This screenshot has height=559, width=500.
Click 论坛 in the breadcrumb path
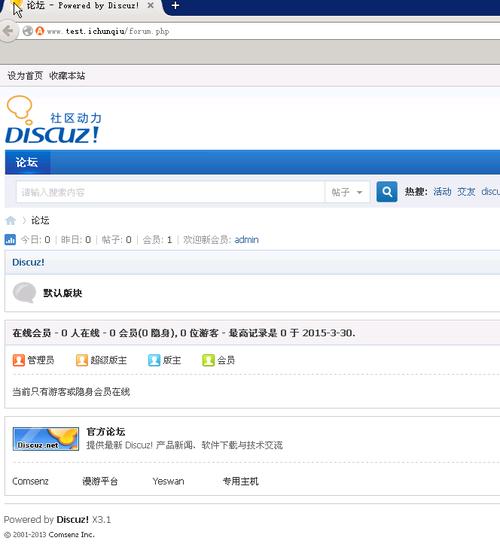(x=40, y=220)
